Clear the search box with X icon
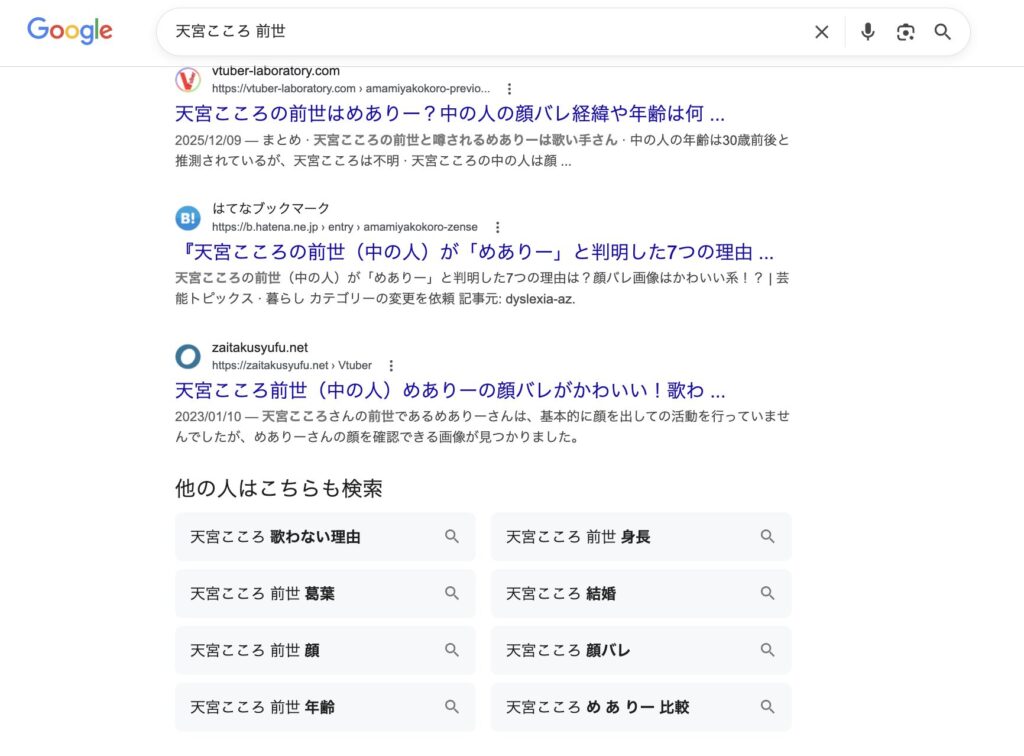 click(x=821, y=32)
